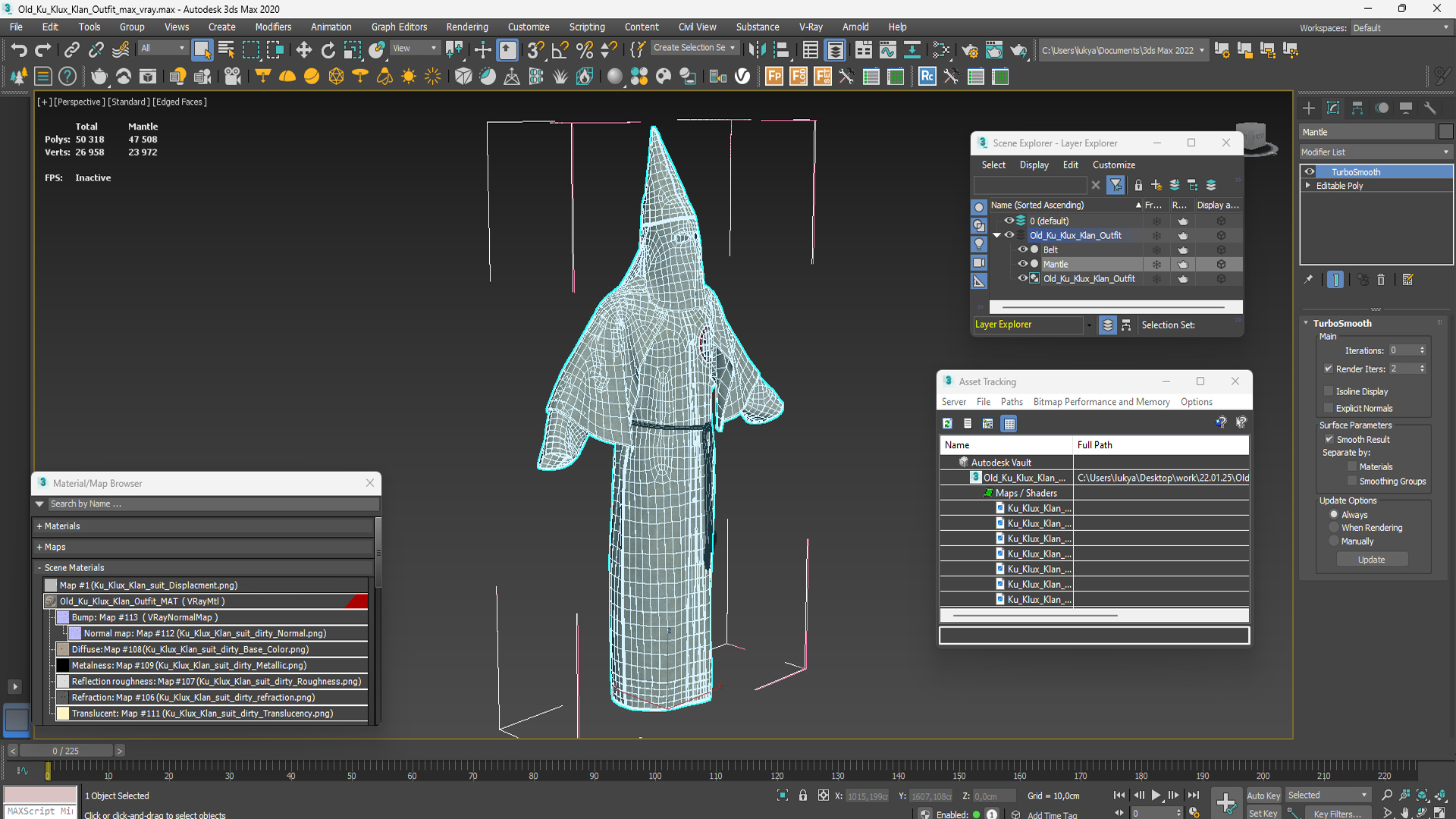Click the Mantle object color swatch
1456x819 pixels.
click(1445, 132)
